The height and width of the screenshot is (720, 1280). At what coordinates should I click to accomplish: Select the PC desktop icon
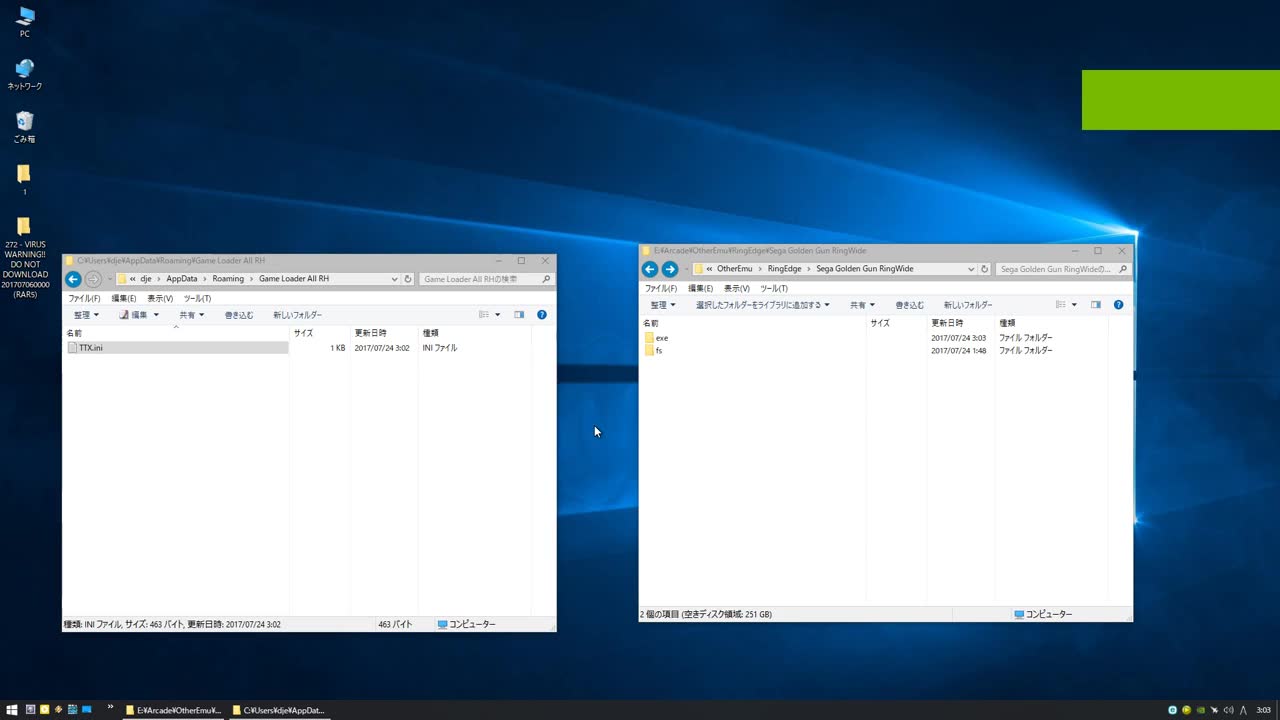pyautogui.click(x=25, y=22)
